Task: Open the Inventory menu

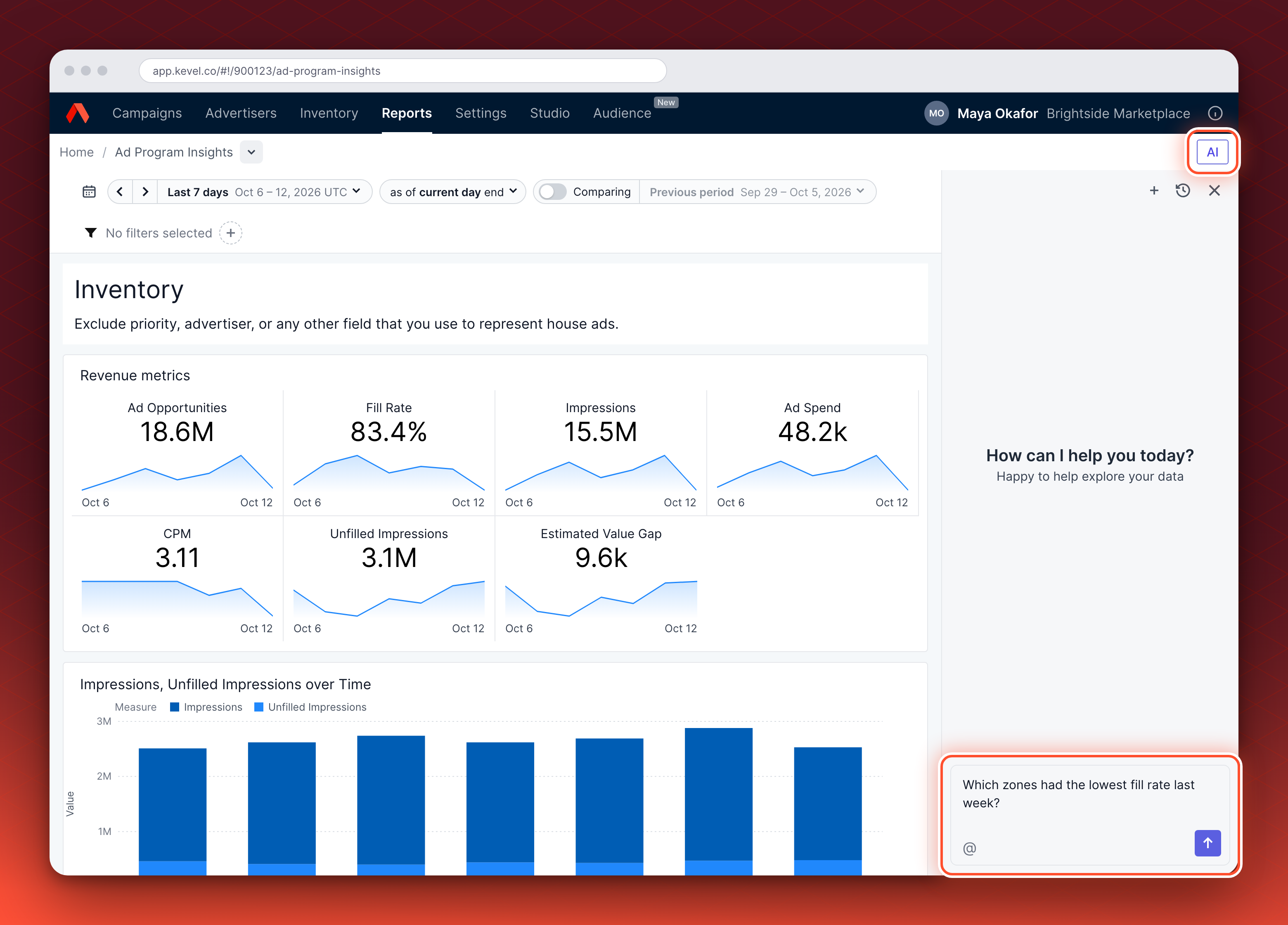Action: [329, 113]
